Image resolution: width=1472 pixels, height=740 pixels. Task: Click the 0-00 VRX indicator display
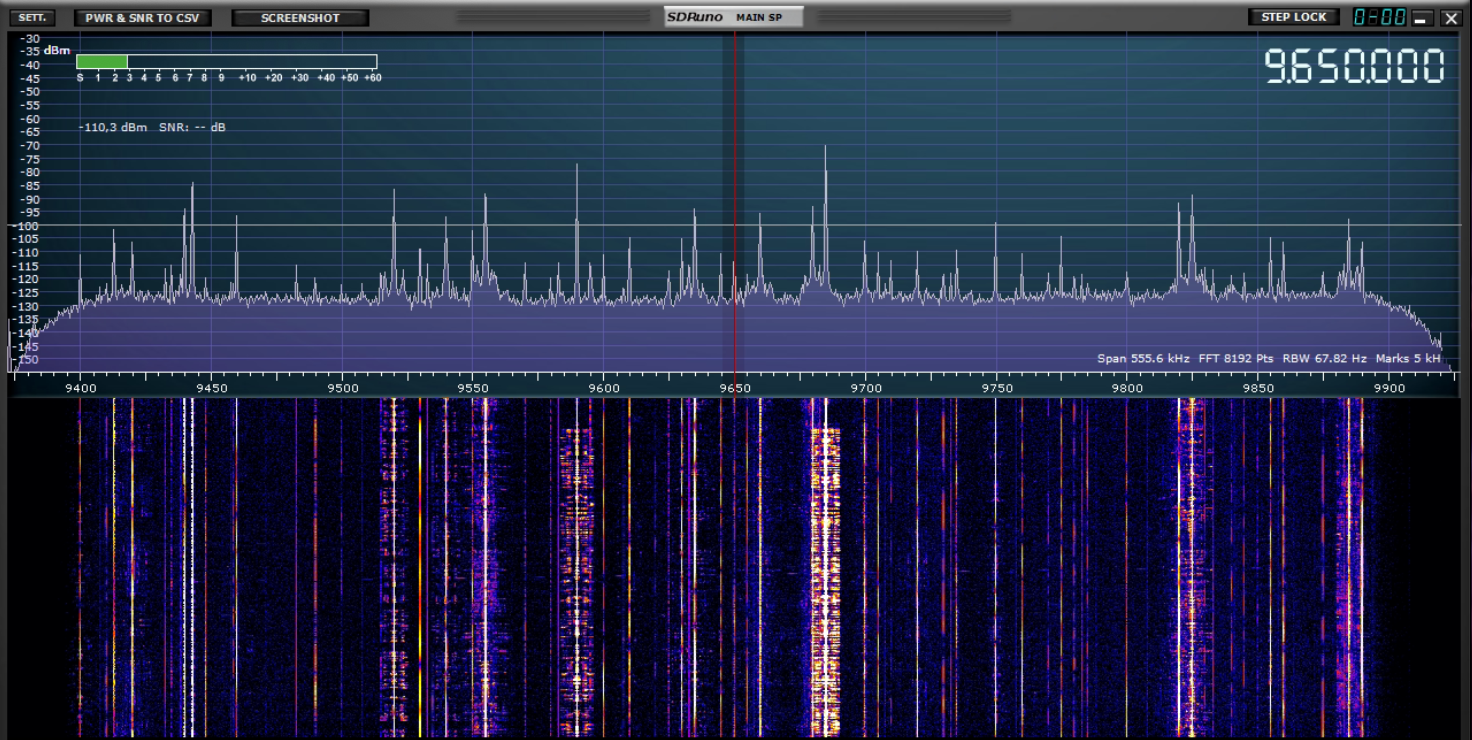pyautogui.click(x=1379, y=17)
